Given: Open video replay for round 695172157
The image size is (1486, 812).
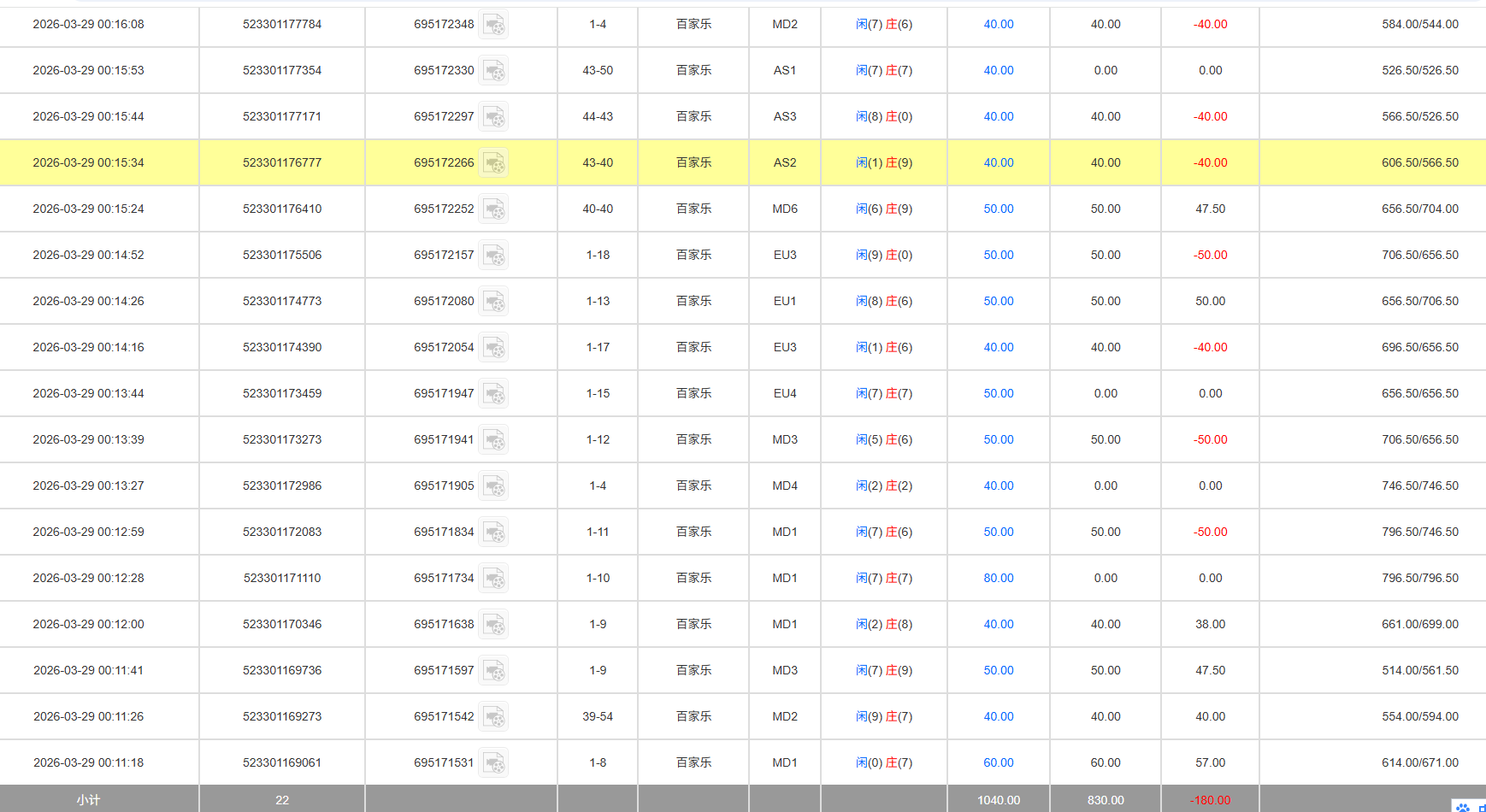Looking at the screenshot, I should 493,256.
